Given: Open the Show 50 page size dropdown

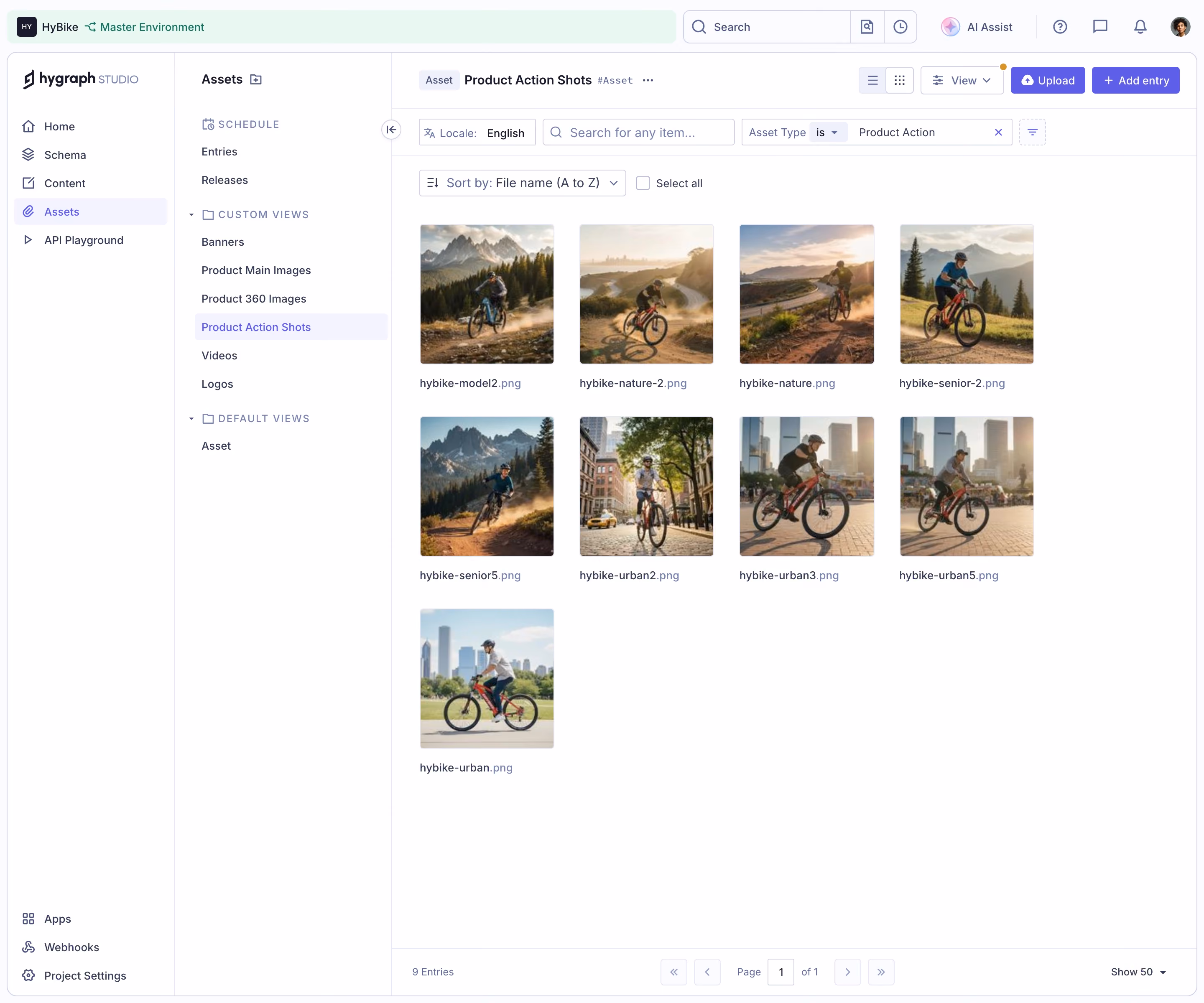Looking at the screenshot, I should click(1138, 972).
